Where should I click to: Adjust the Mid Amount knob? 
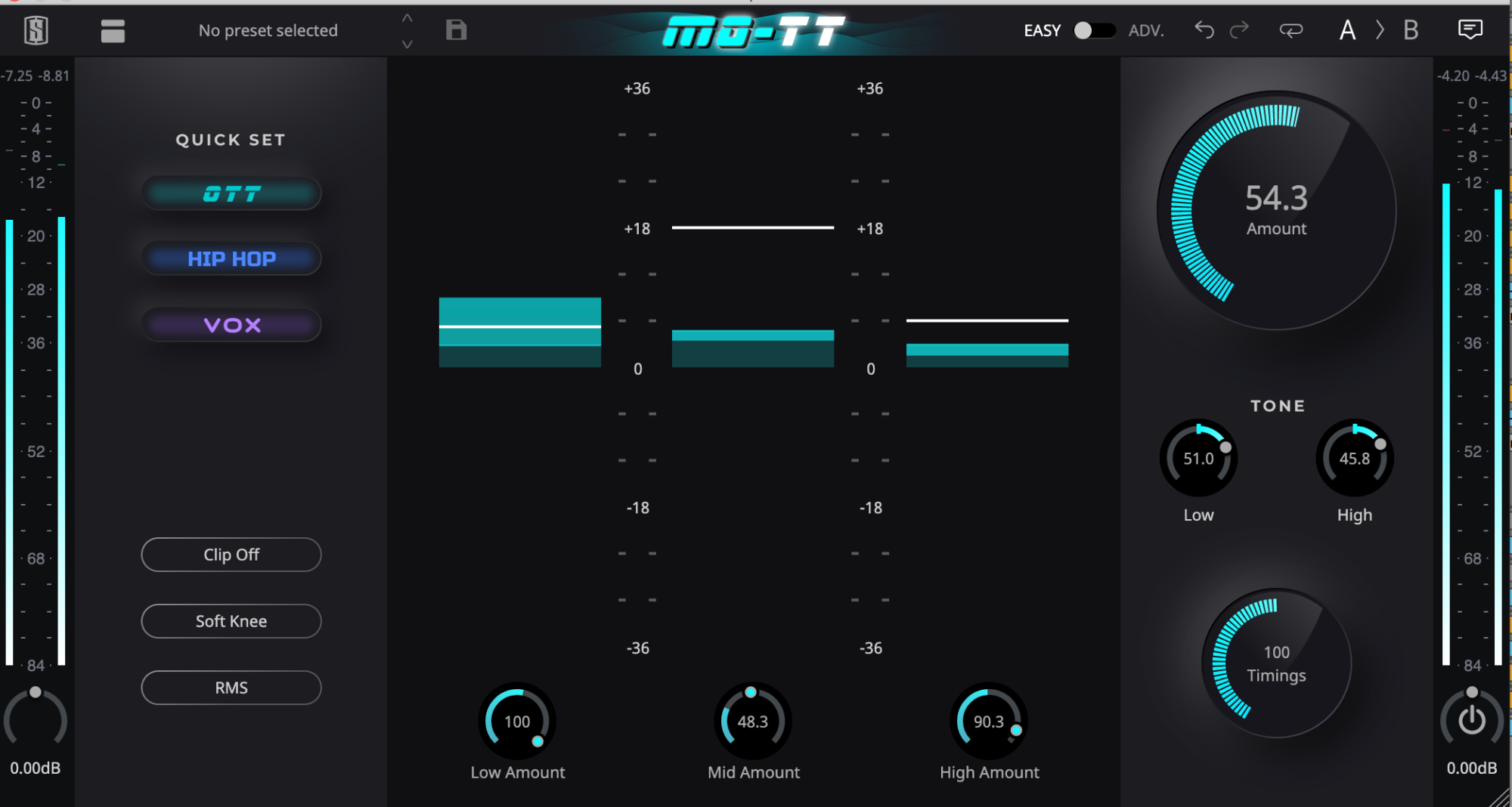(x=753, y=721)
